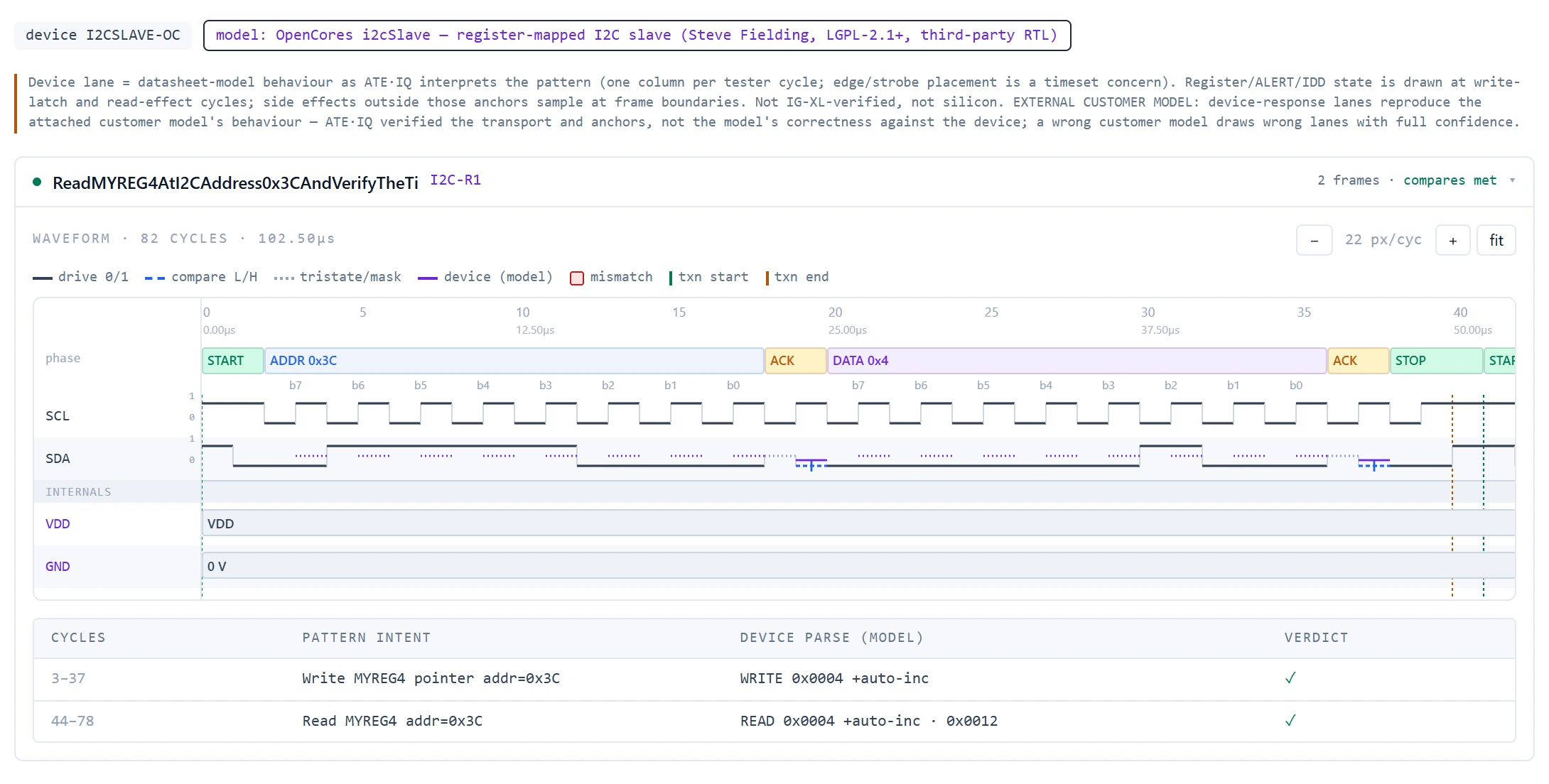1549x784 pixels.
Task: Click the DEVICE PARSE (MODEL) column header
Action: (x=831, y=637)
